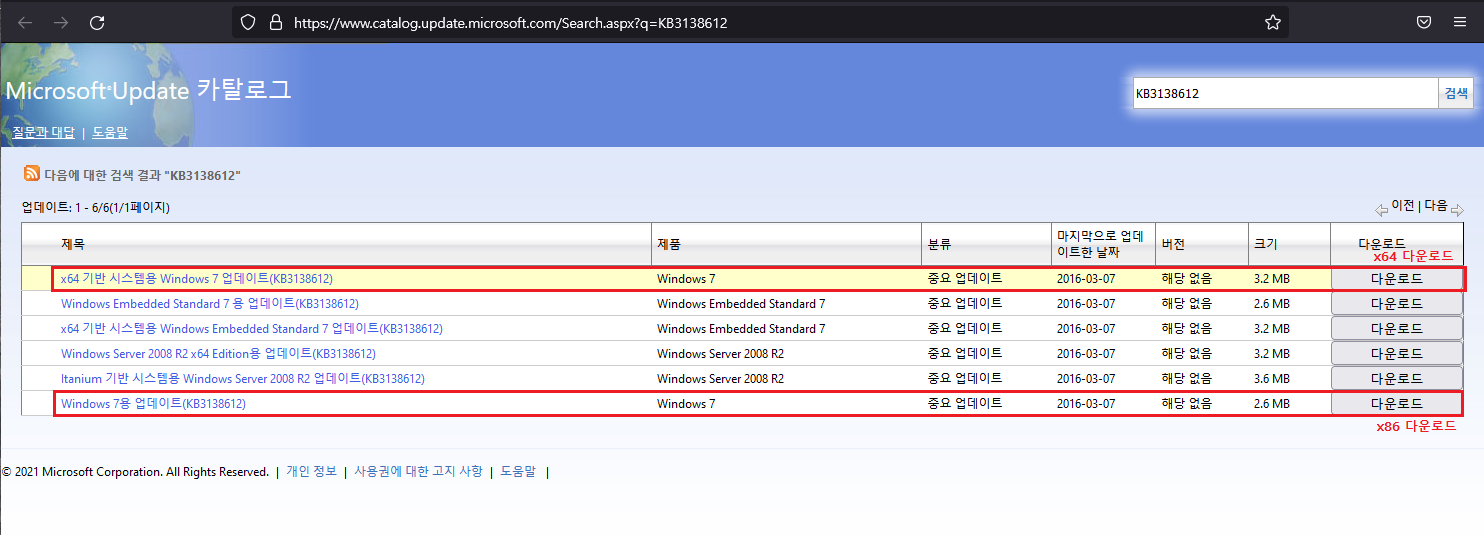Viewport: 1484px width, 535px height.
Task: Sort by the 제품 column header
Action: pyautogui.click(x=669, y=244)
